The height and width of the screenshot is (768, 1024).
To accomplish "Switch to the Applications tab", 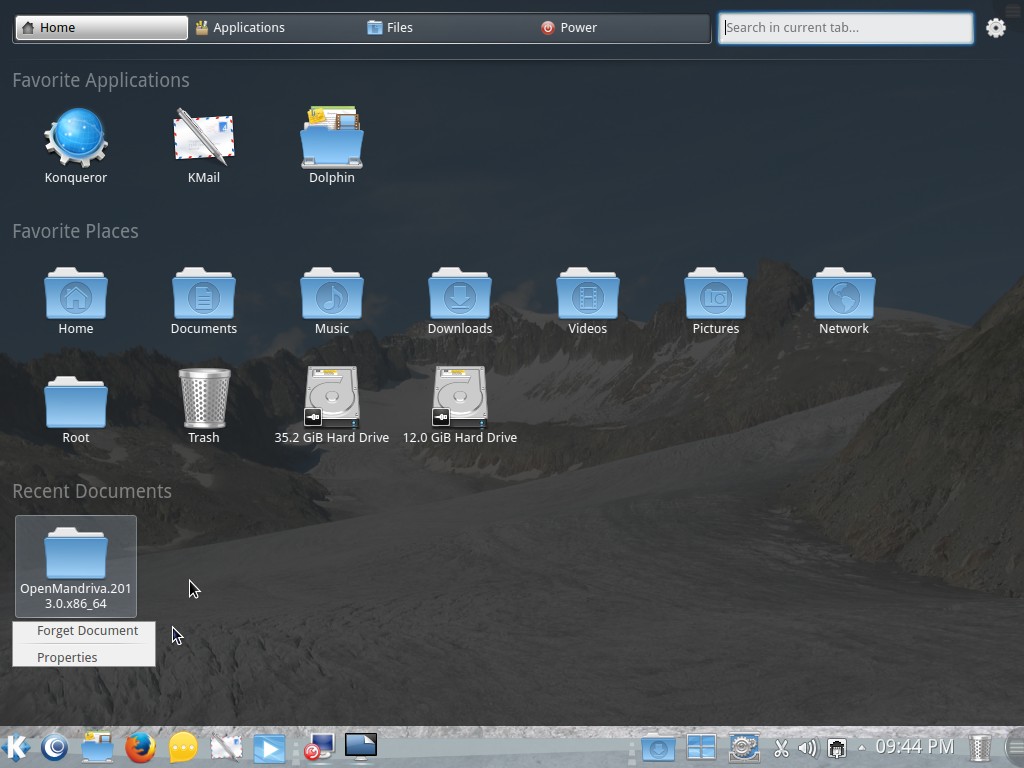I will click(241, 27).
